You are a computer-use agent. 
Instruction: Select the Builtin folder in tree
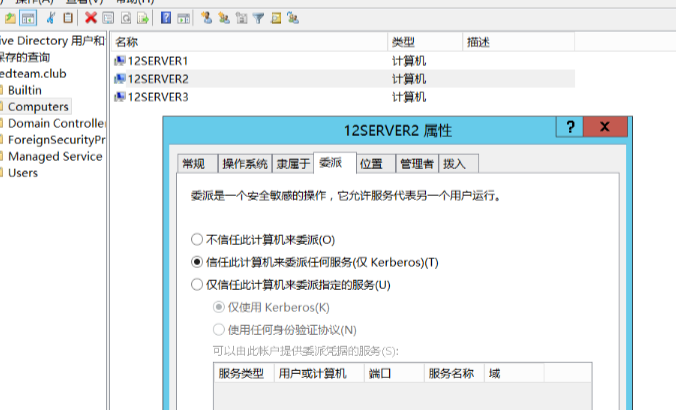click(24, 90)
